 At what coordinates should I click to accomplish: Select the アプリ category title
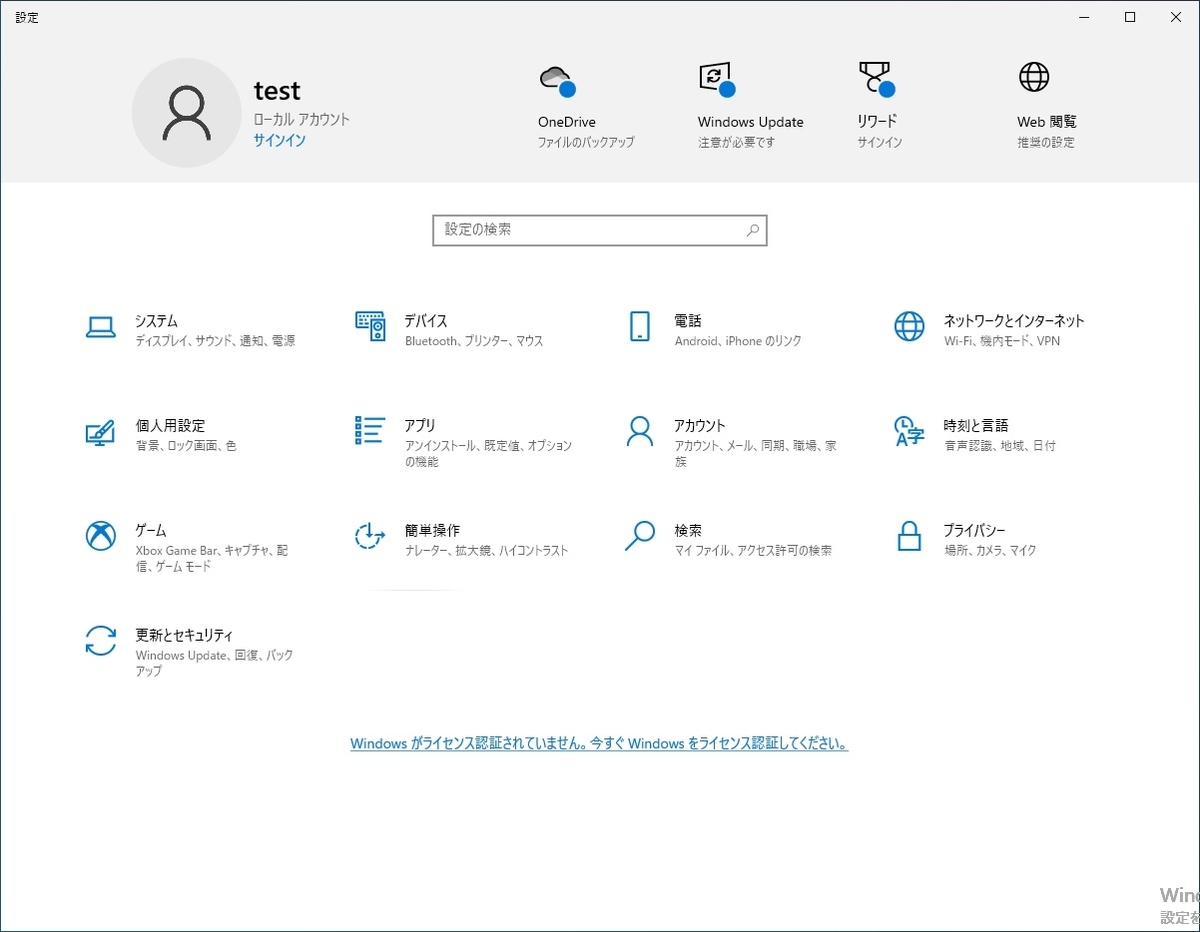[x=420, y=426]
